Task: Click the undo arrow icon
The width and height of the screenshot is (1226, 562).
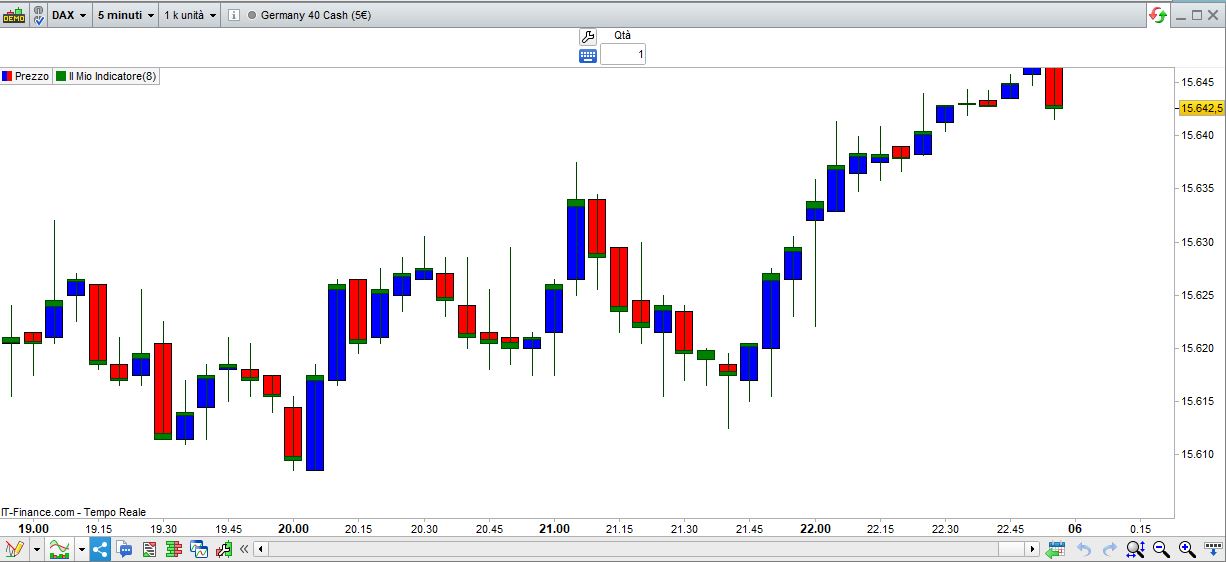Action: [x=1084, y=549]
